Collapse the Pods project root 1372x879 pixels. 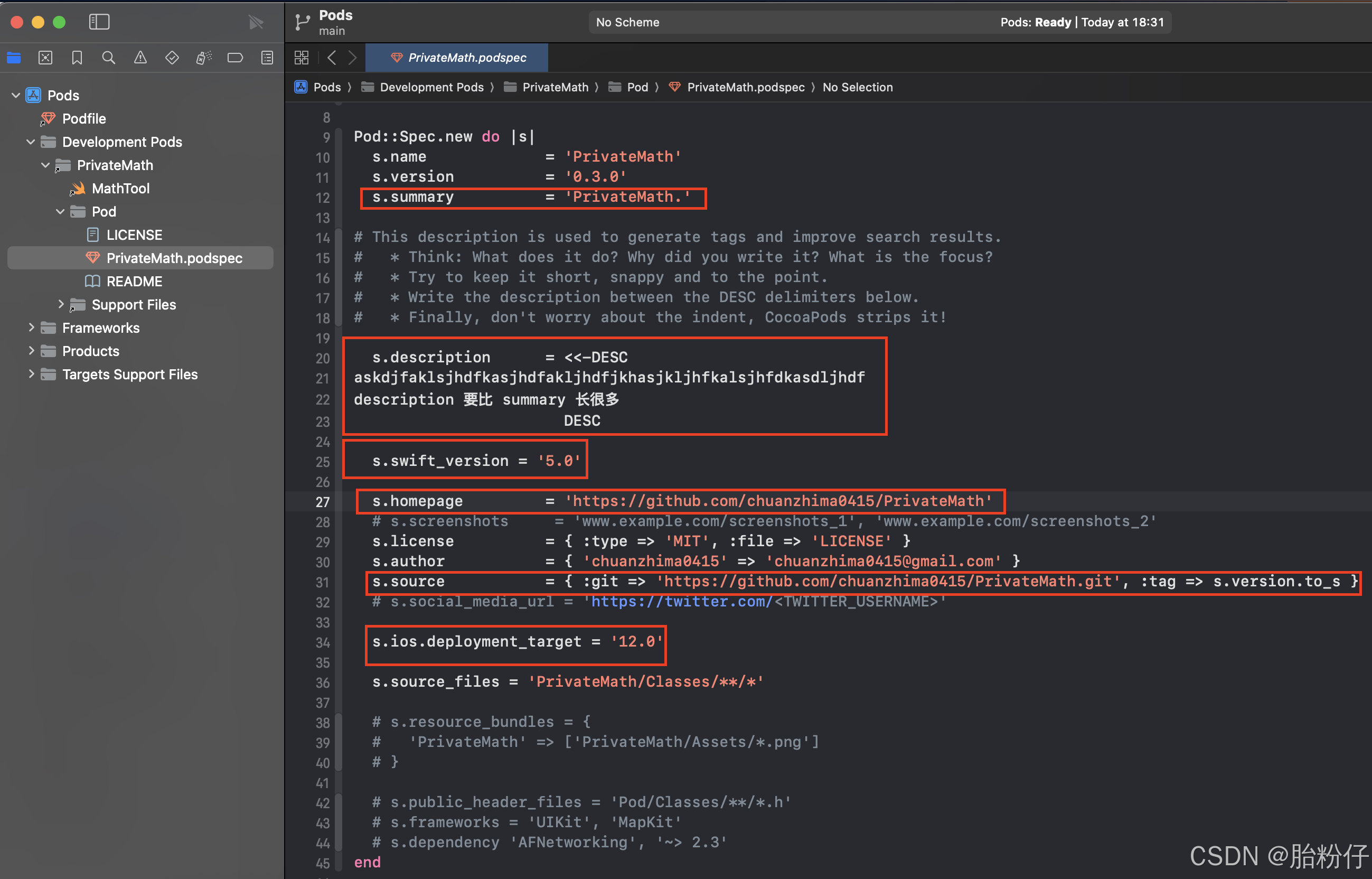coord(16,95)
